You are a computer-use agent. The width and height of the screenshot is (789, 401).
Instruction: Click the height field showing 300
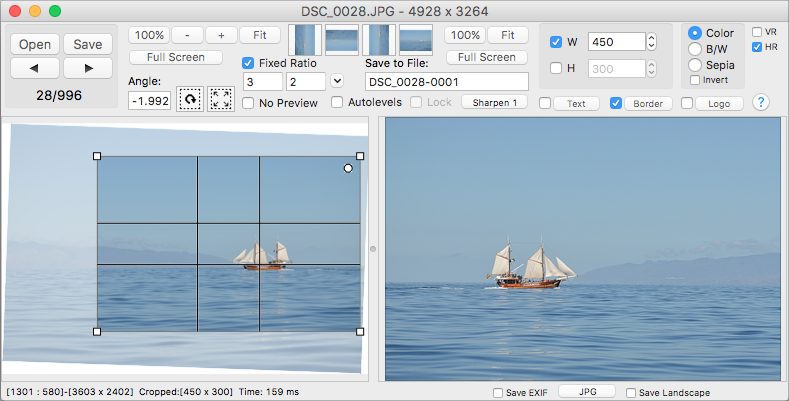616,68
